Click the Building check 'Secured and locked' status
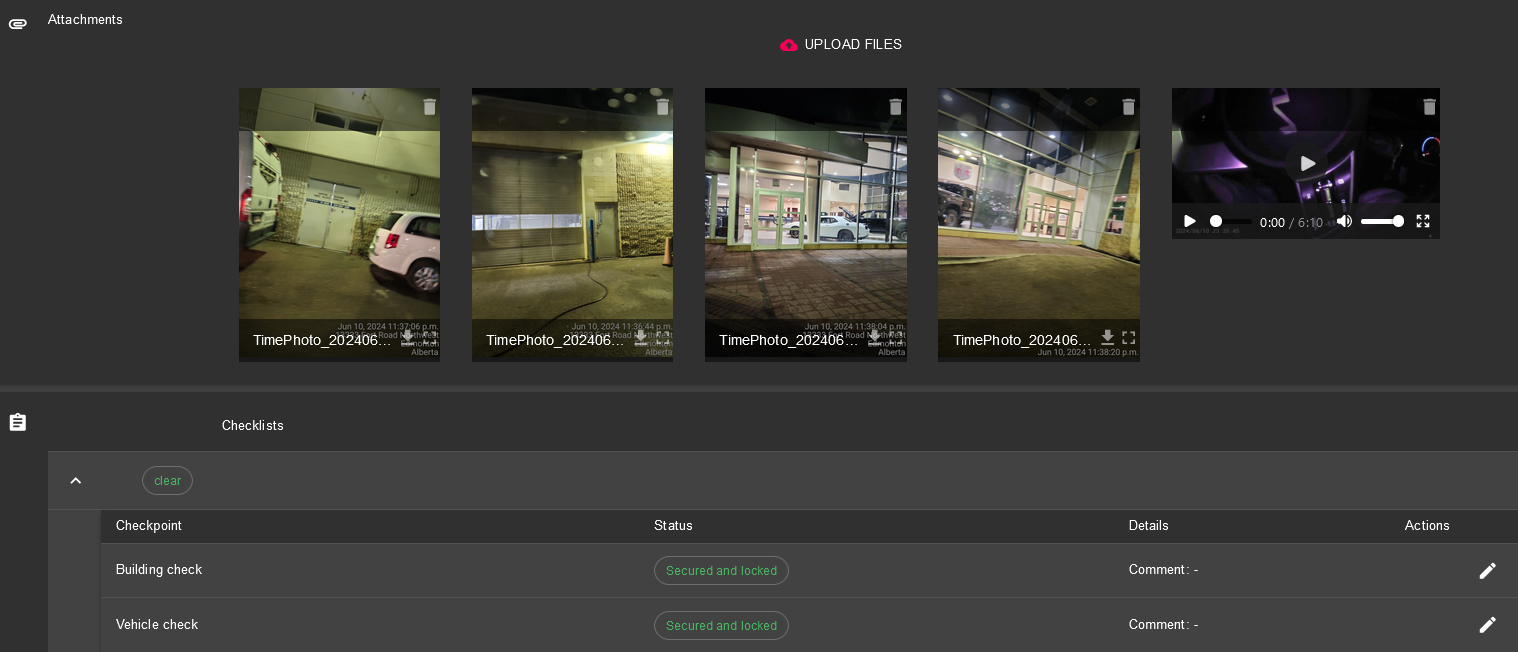Image resolution: width=1518 pixels, height=652 pixels. pos(721,571)
